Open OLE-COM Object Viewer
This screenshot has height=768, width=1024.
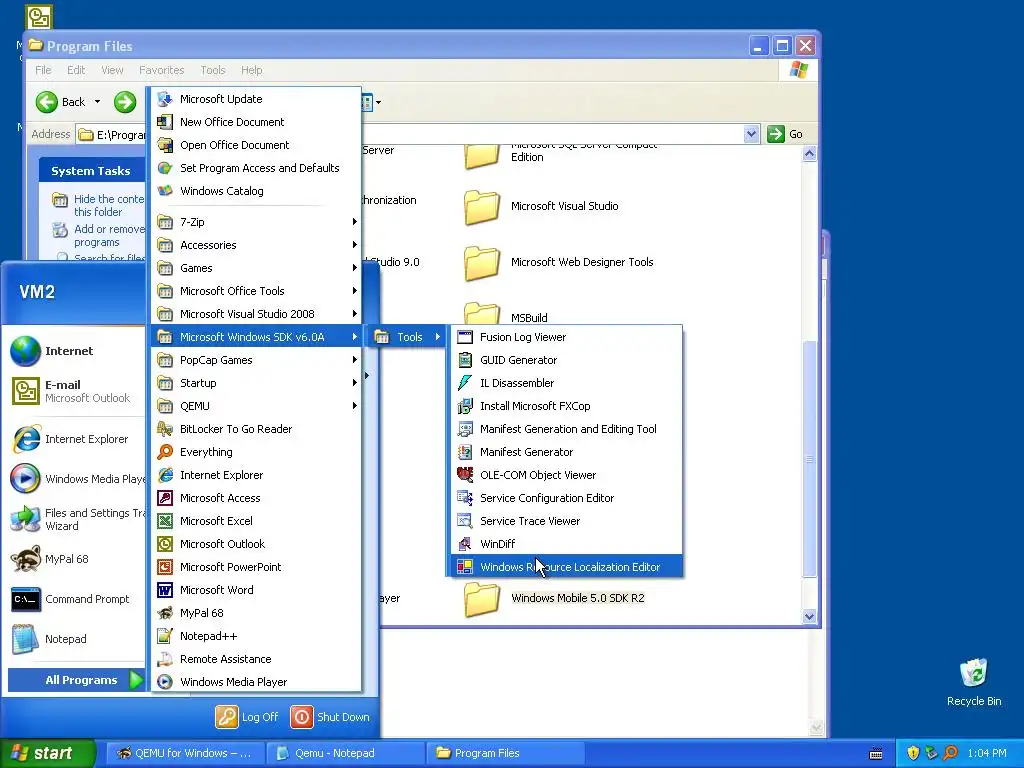tap(566, 475)
